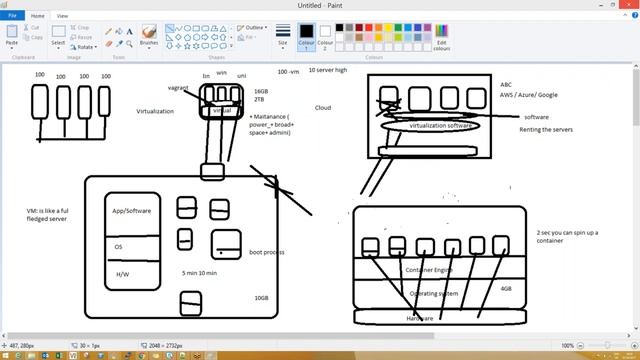Screen dimensions: 640x360
Task: Select the Text tool
Action: coord(129,31)
